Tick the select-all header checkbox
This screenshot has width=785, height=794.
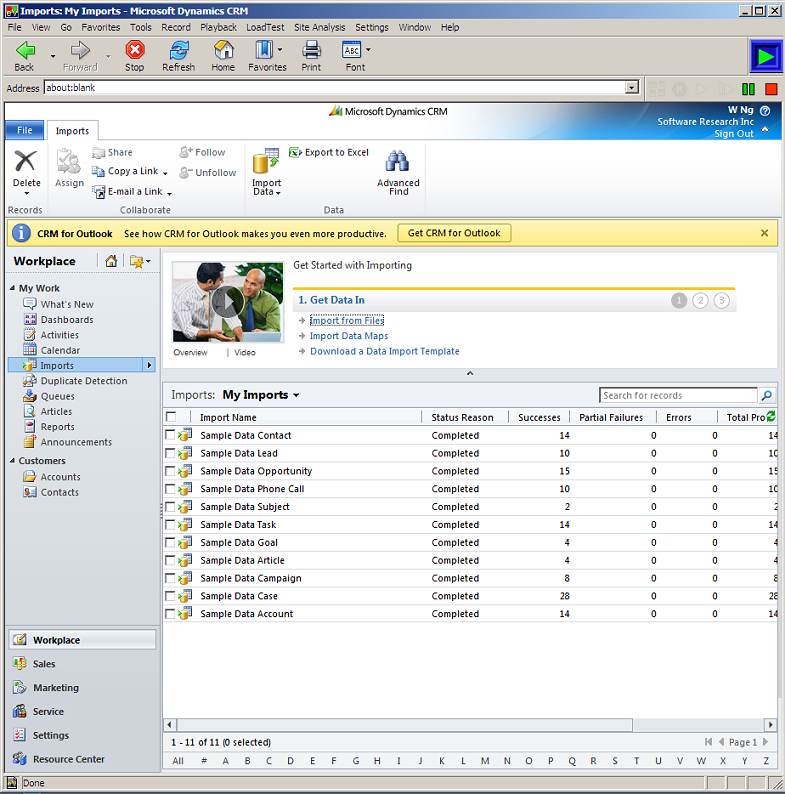171,417
